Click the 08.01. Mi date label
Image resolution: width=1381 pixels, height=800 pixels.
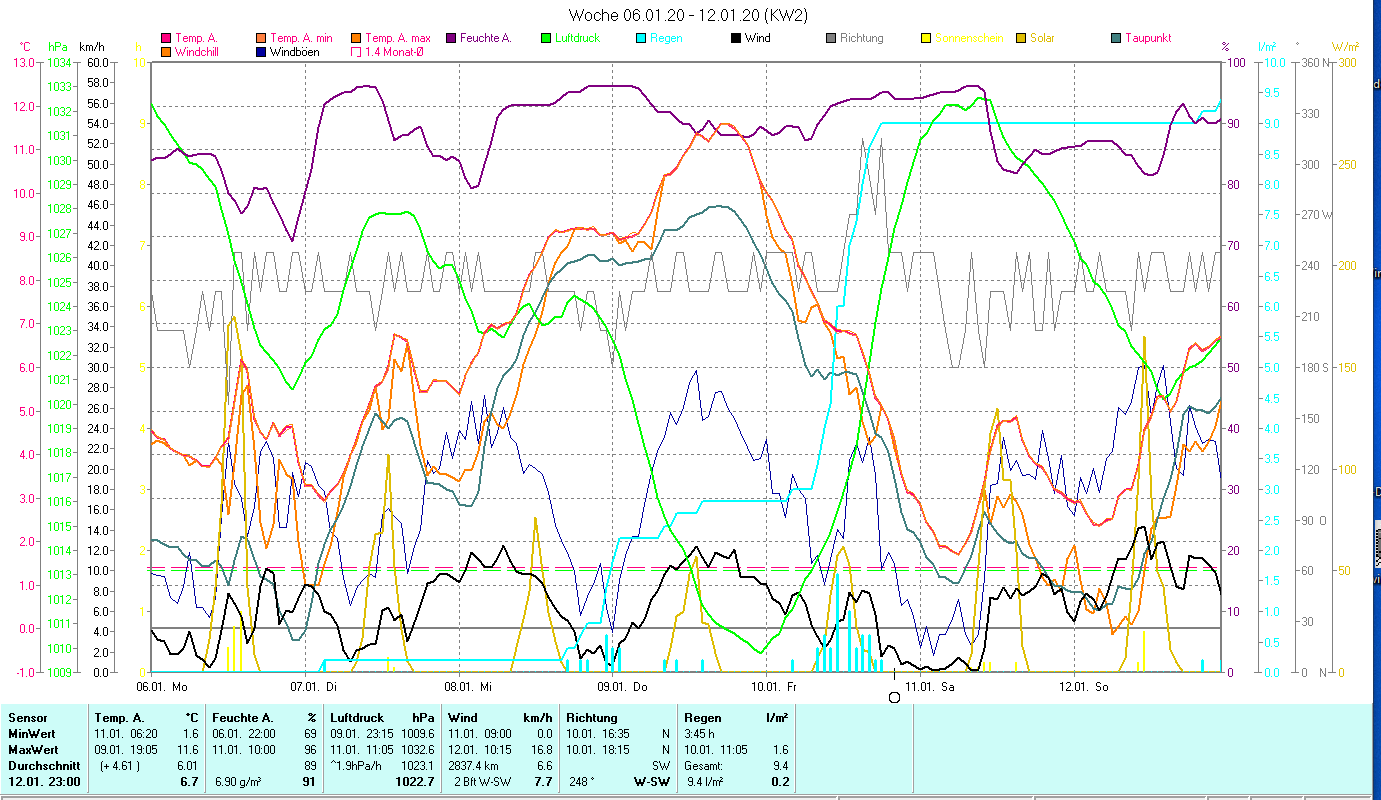point(468,687)
